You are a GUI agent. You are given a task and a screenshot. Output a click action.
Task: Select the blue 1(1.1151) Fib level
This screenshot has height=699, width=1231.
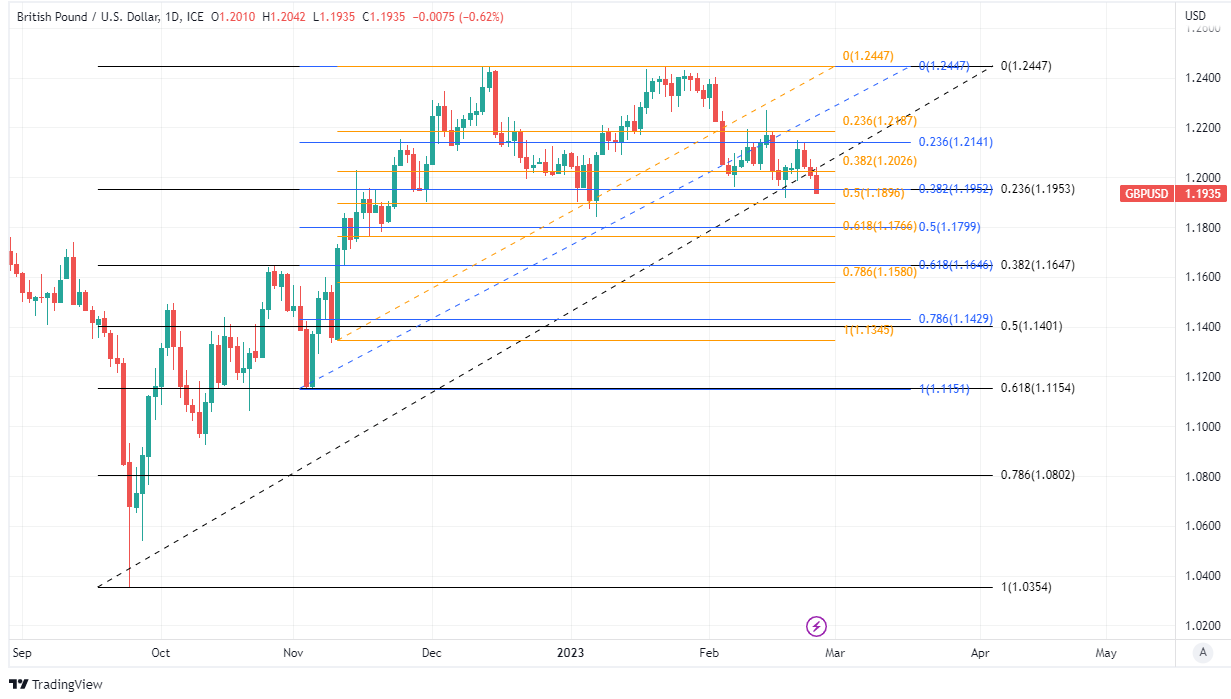click(945, 388)
